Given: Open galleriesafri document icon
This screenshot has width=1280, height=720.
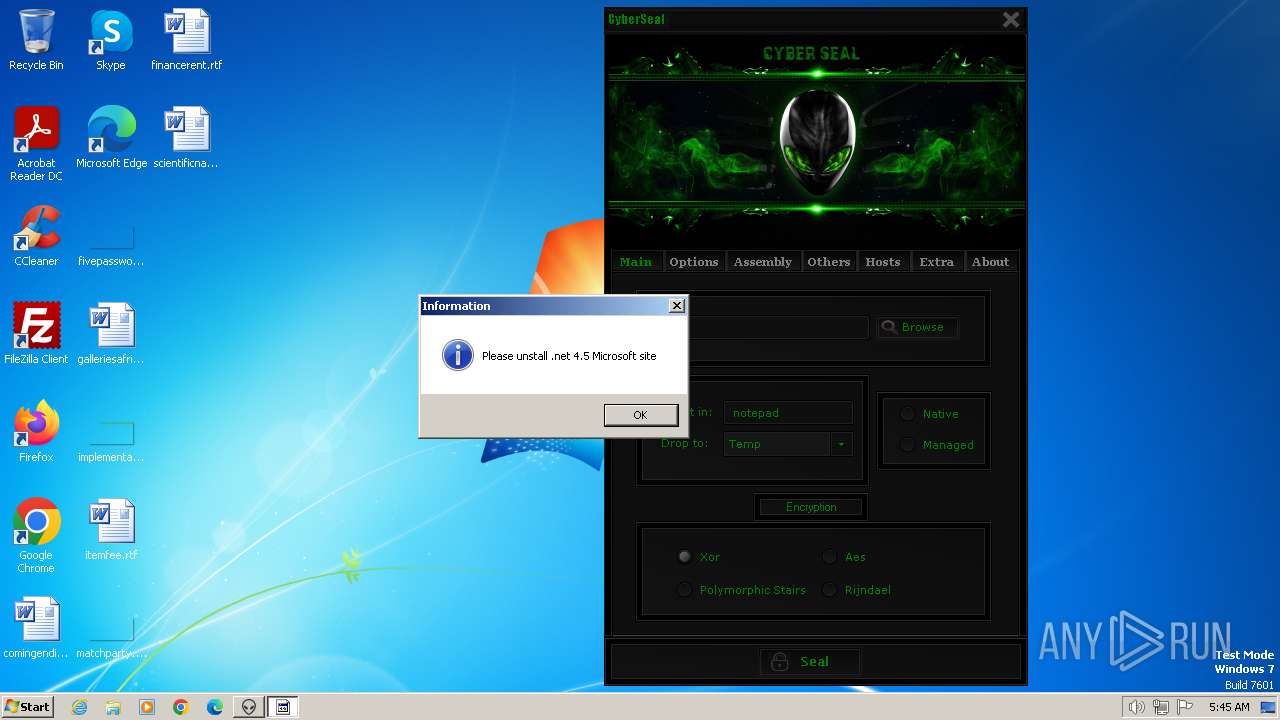Looking at the screenshot, I should pyautogui.click(x=111, y=333).
